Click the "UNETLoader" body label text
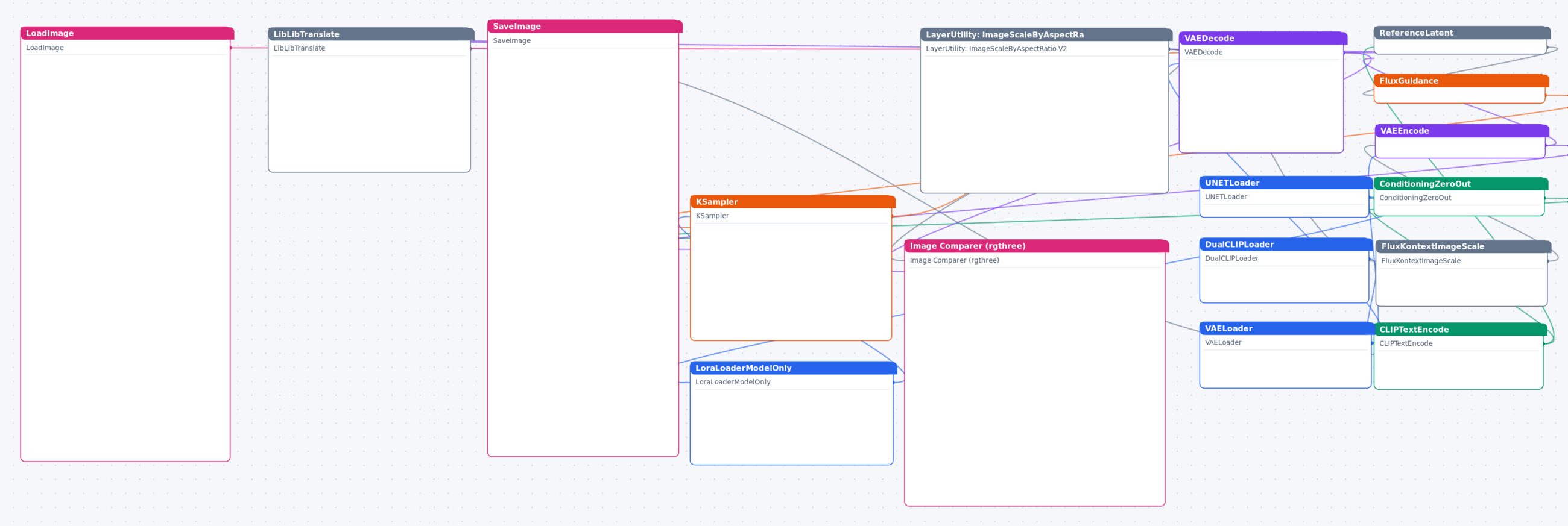The height and width of the screenshot is (526, 1568). 1225,197
